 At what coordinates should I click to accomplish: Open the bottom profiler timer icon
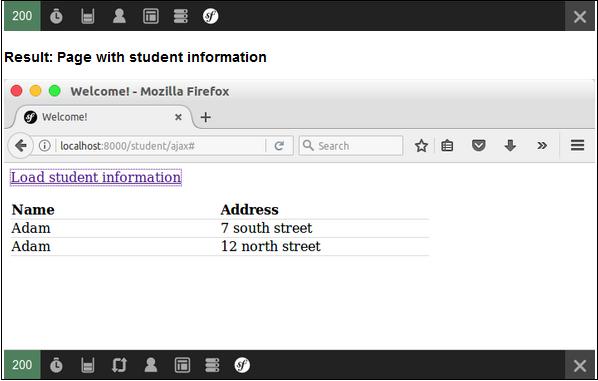[56, 365]
